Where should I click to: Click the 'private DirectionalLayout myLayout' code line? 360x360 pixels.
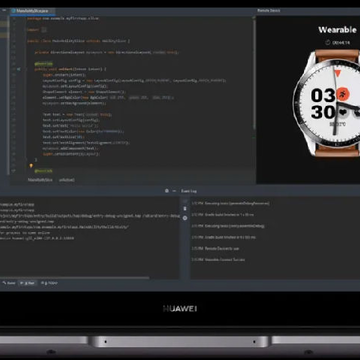(x=107, y=52)
